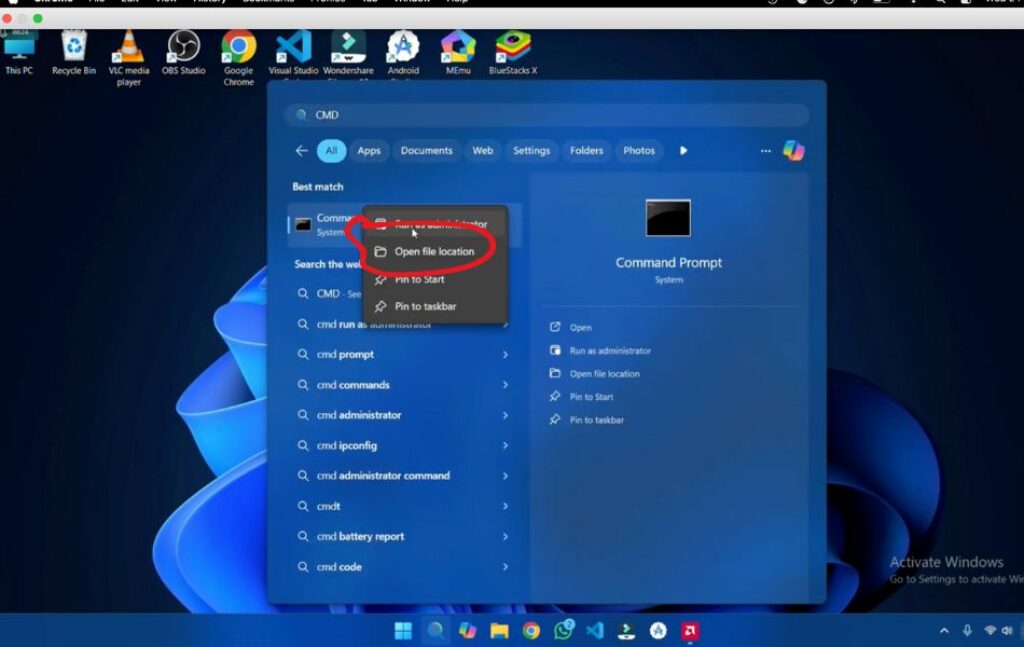The image size is (1024, 647).
Task: Click Run as administrator in details pane
Action: point(610,351)
